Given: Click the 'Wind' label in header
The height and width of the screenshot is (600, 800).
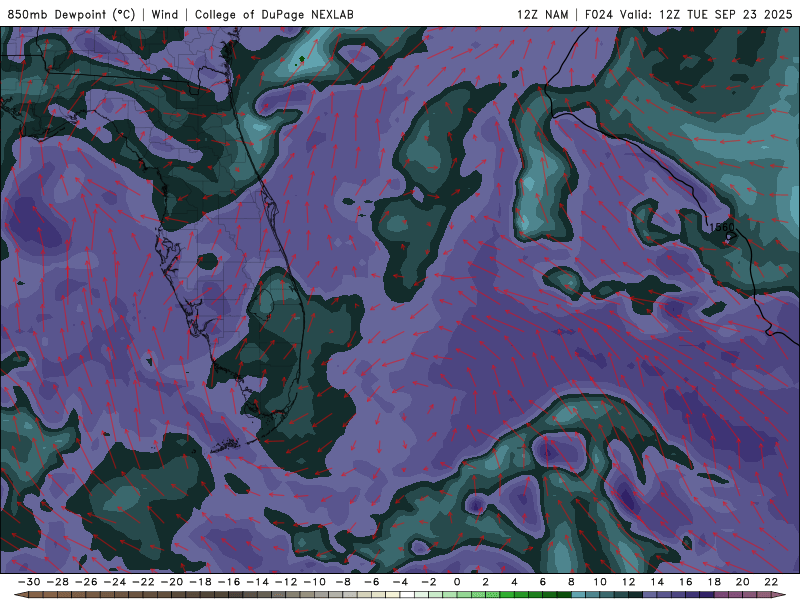Looking at the screenshot, I should (x=165, y=14).
